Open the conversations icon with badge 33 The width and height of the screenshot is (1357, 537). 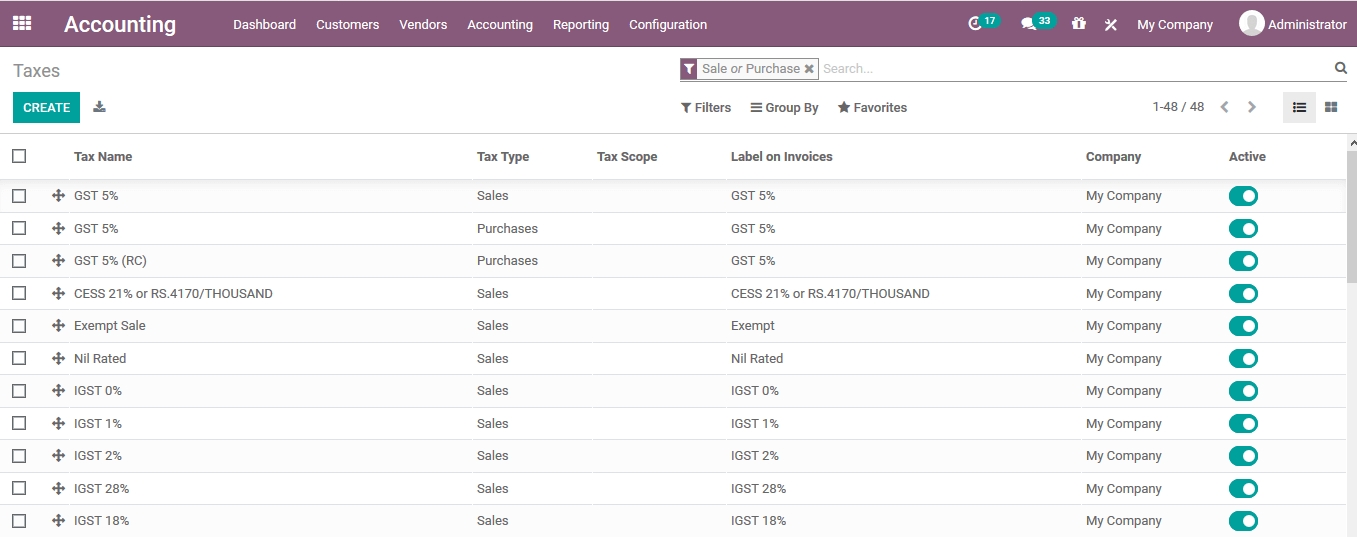point(1028,24)
